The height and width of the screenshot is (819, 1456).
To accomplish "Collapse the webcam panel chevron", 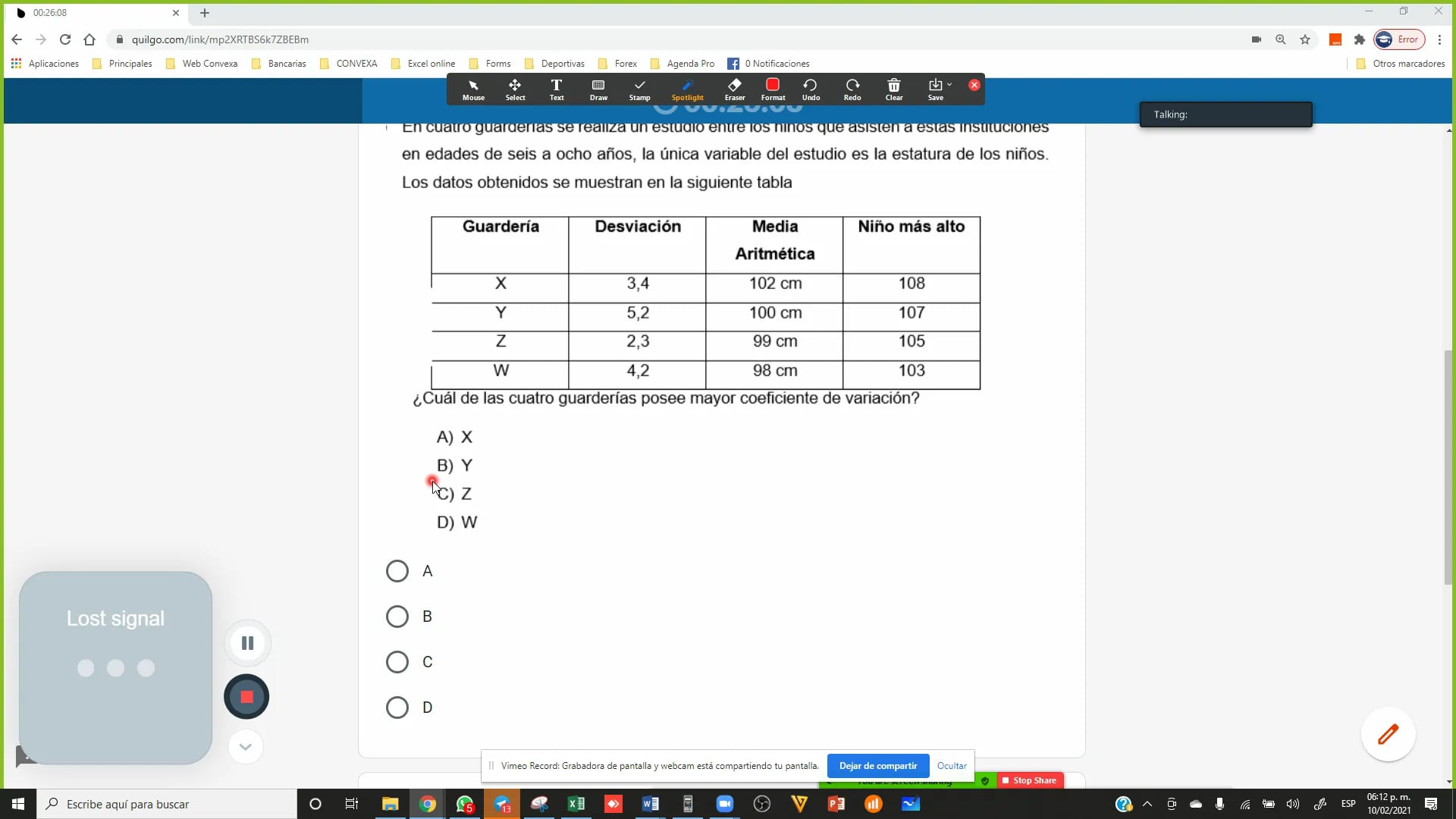I will pyautogui.click(x=245, y=747).
